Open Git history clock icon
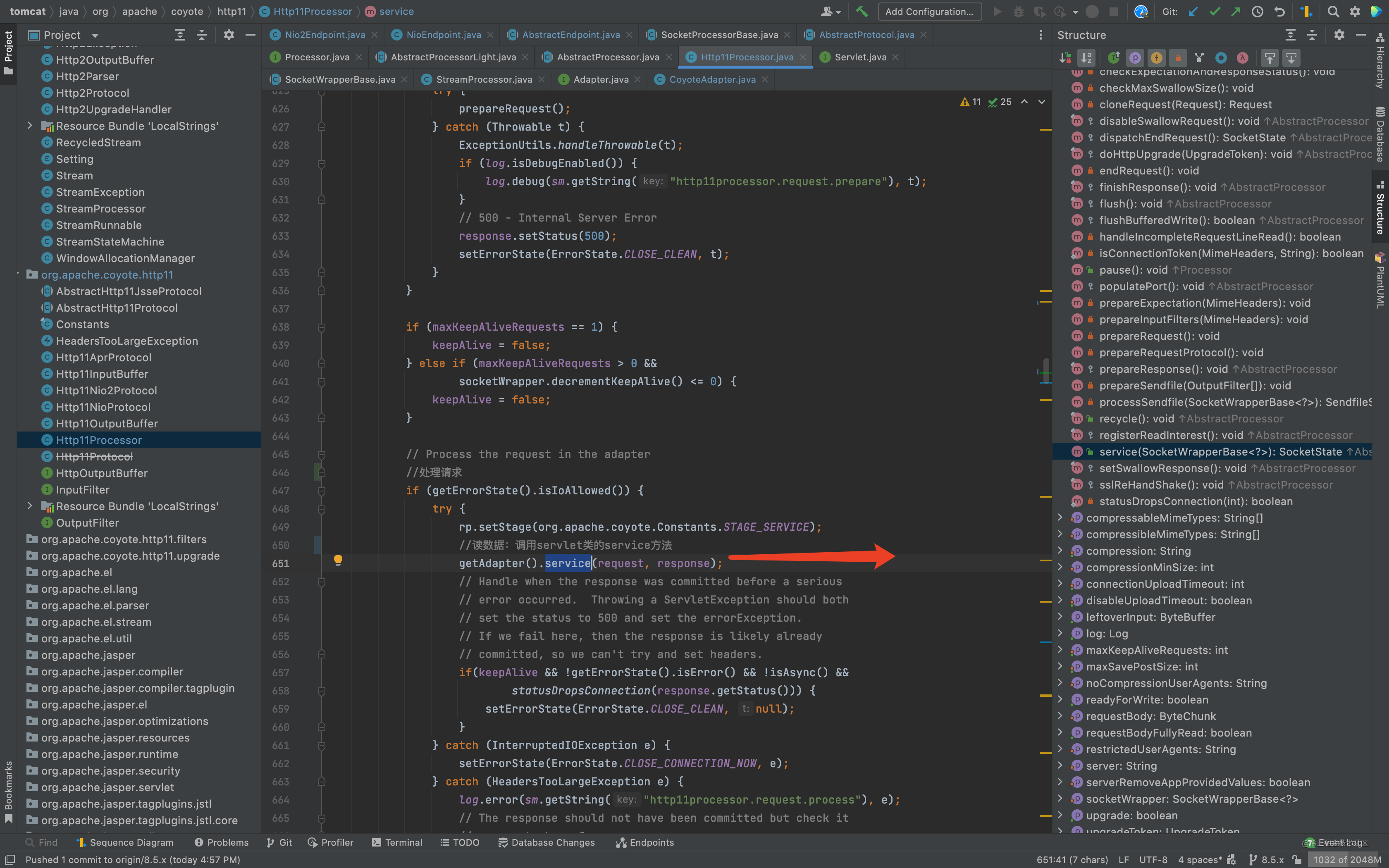The image size is (1389, 868). coord(1257,12)
